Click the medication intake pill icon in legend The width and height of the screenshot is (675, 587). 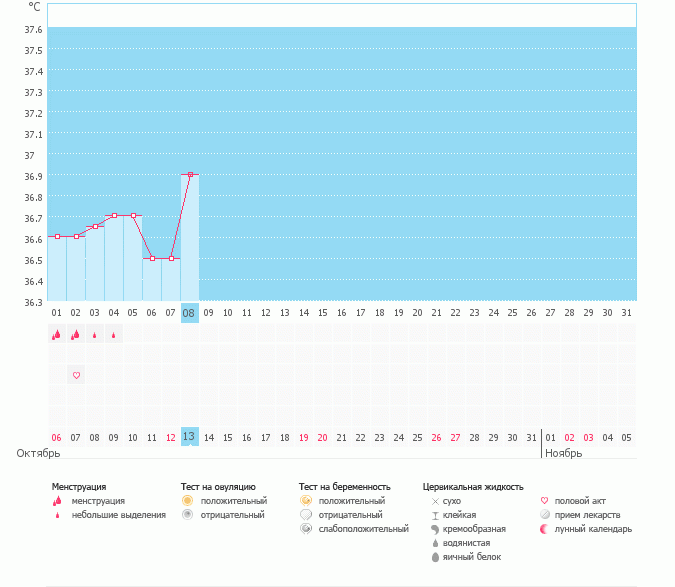(544, 514)
